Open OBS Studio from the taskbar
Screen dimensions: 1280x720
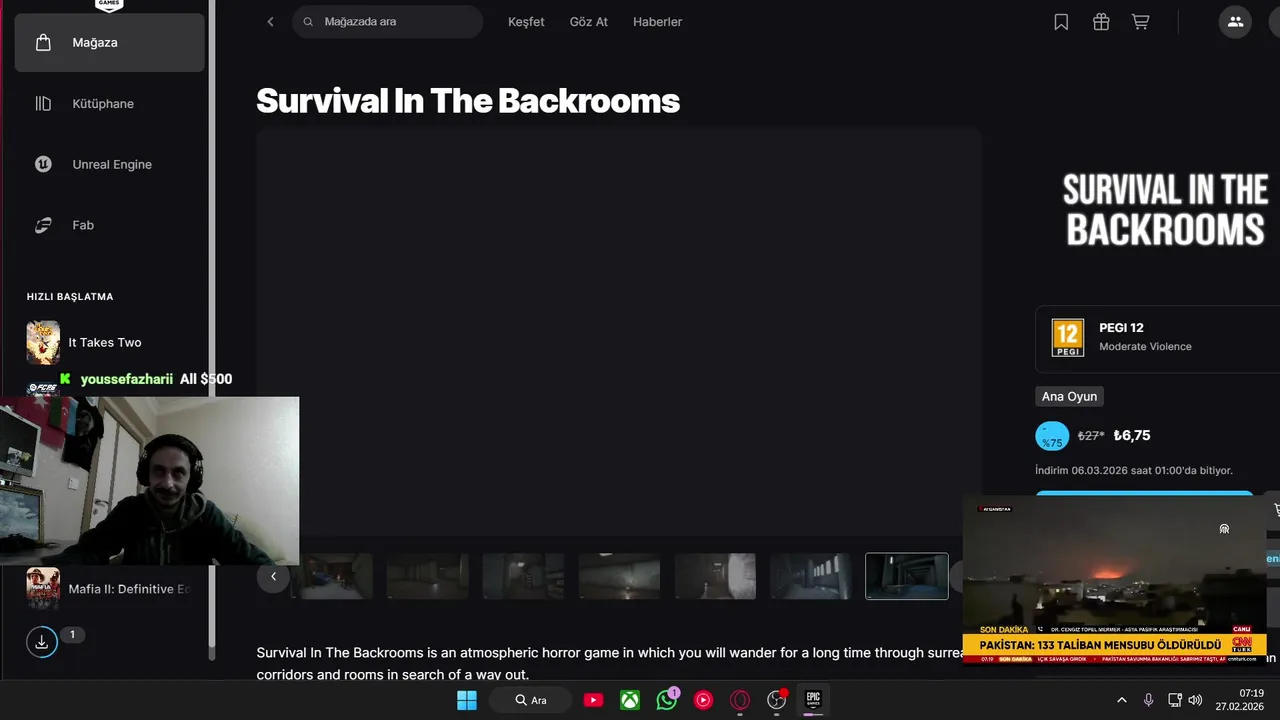(777, 700)
